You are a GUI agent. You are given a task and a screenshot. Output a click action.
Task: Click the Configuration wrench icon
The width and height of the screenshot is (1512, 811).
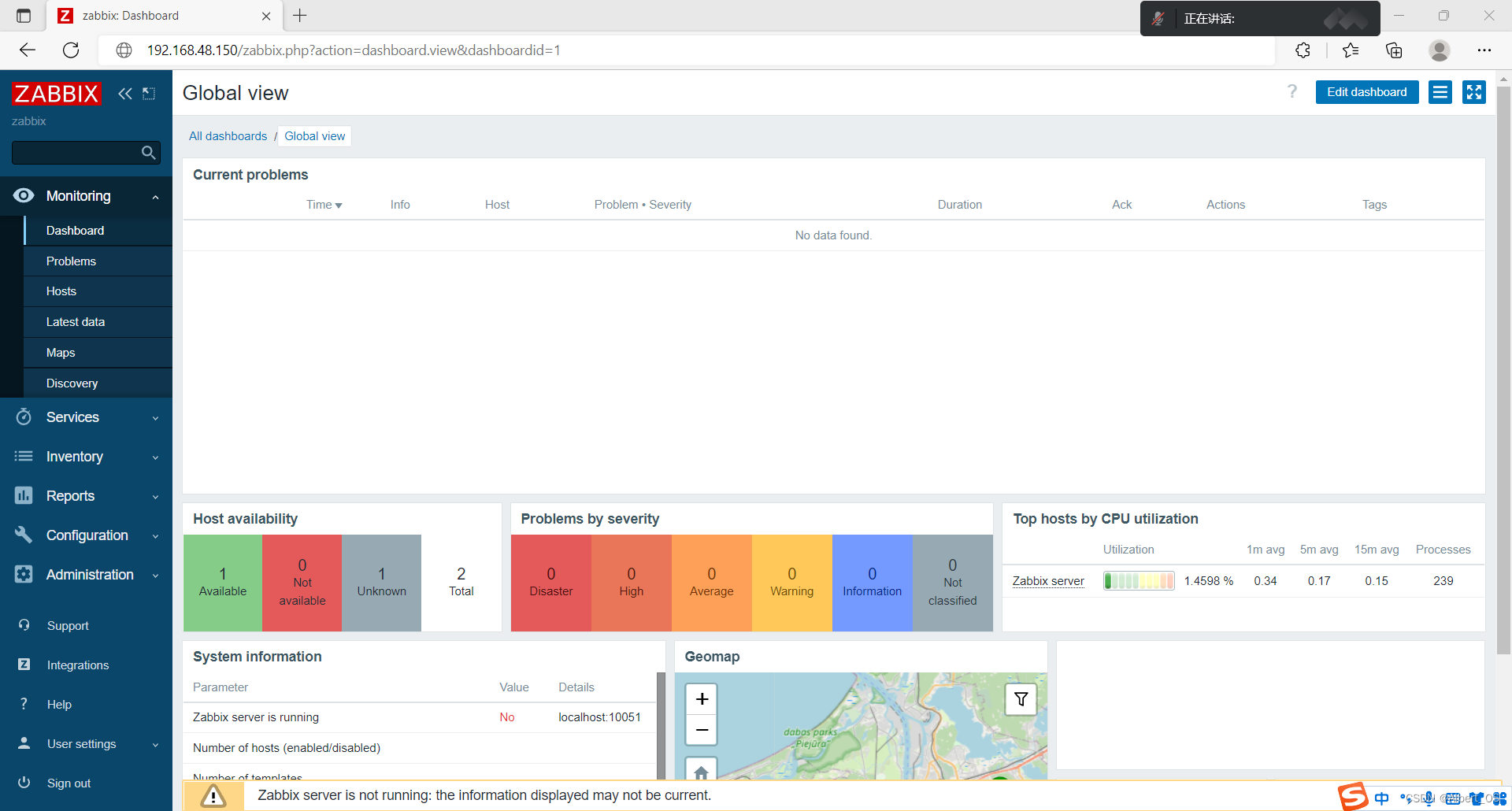[24, 535]
